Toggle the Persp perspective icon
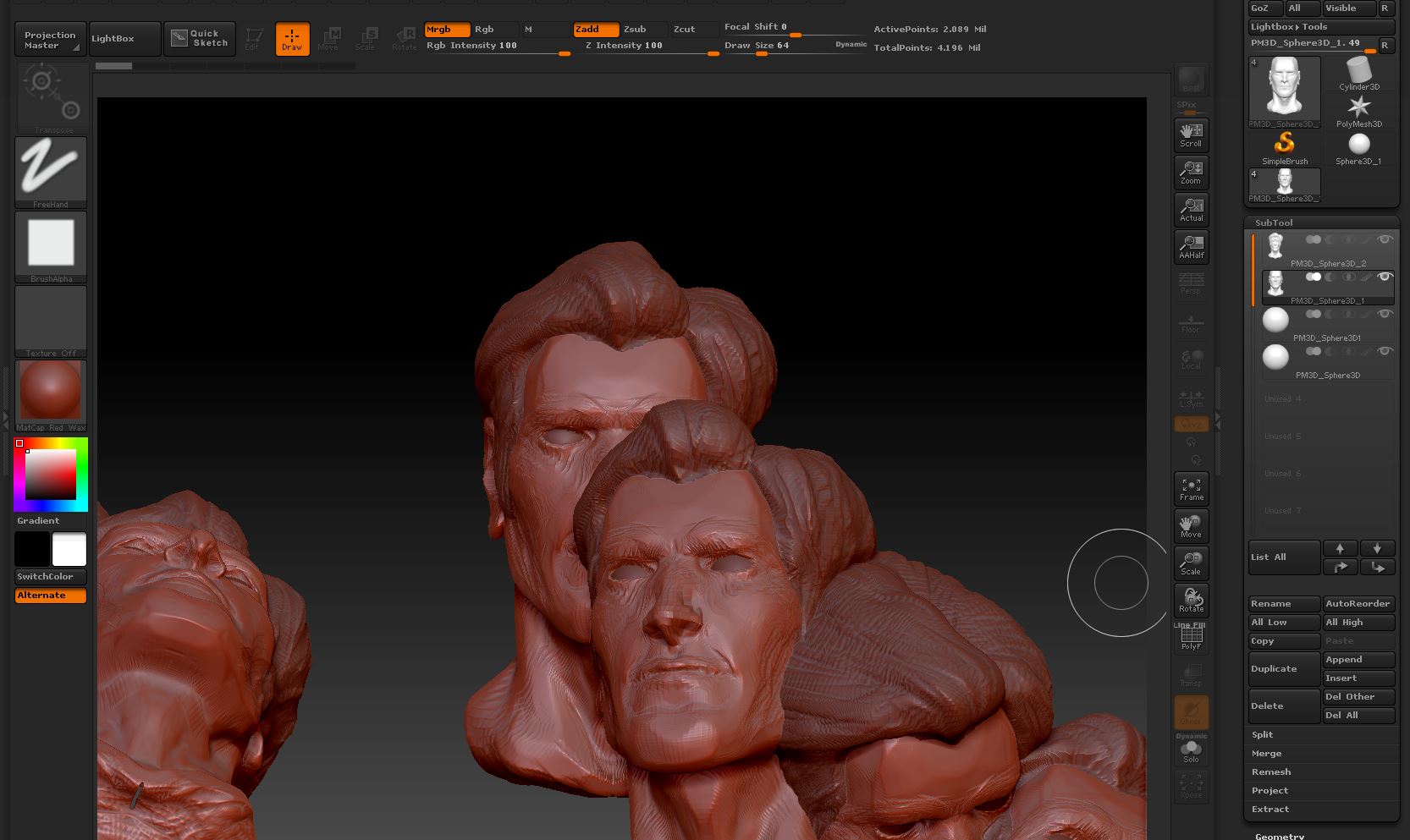Viewport: 1410px width, 840px height. tap(1191, 283)
